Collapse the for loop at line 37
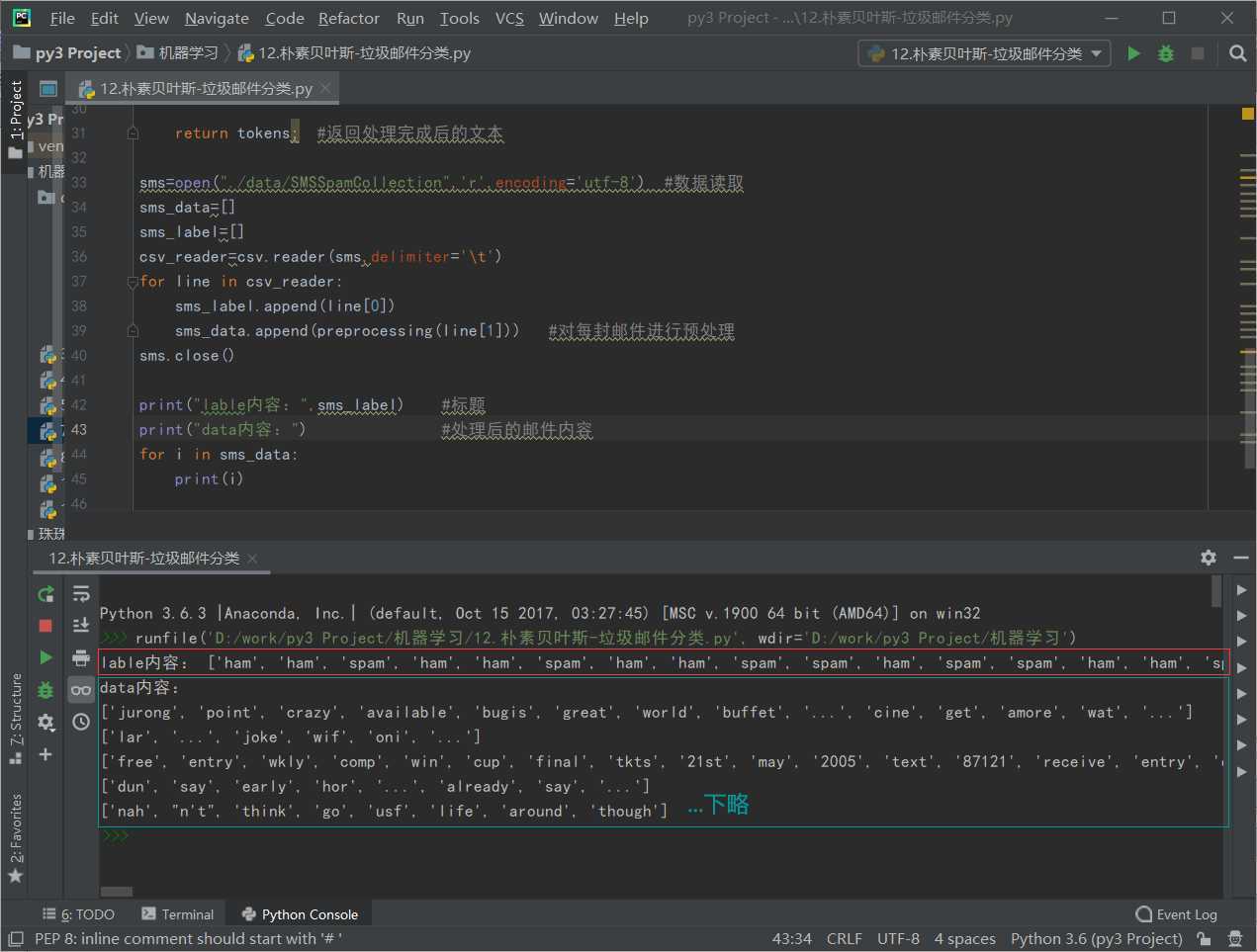 133,282
